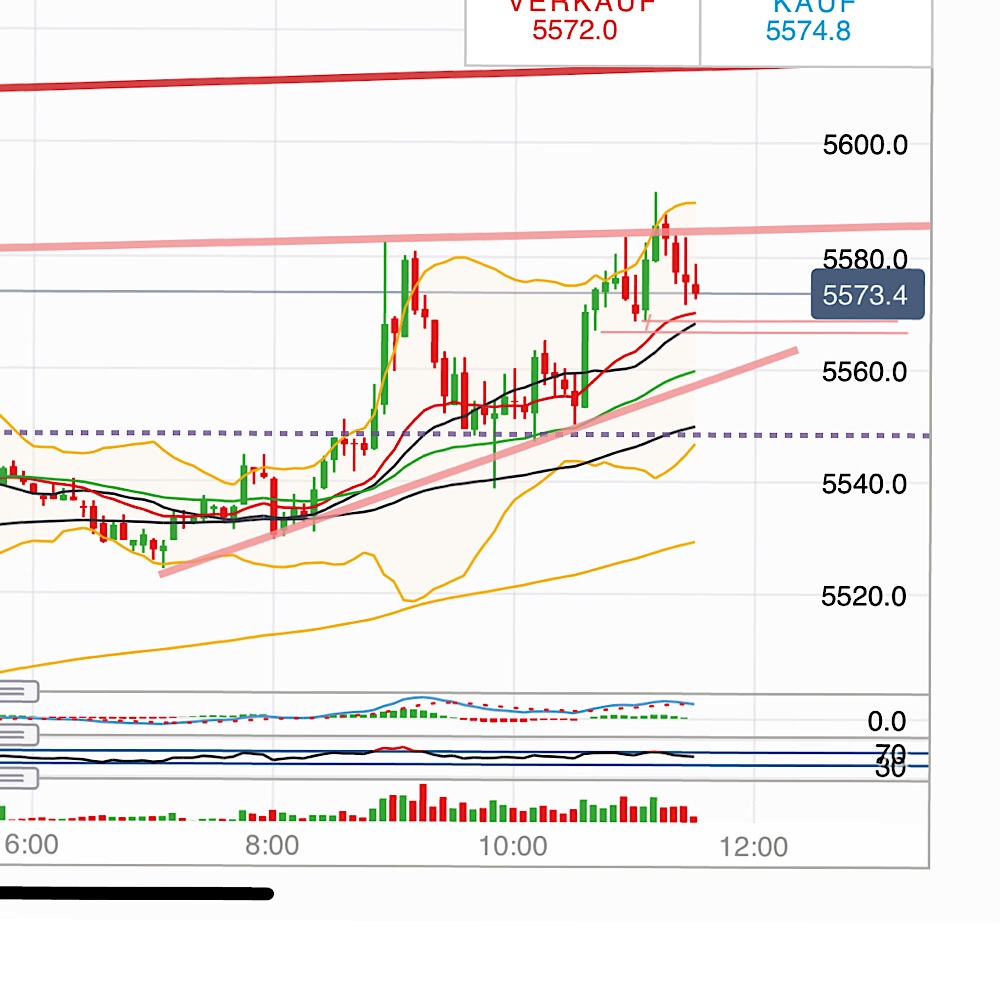Select the 5573.4 current price tag
This screenshot has width=1000, height=1000.
[x=868, y=295]
